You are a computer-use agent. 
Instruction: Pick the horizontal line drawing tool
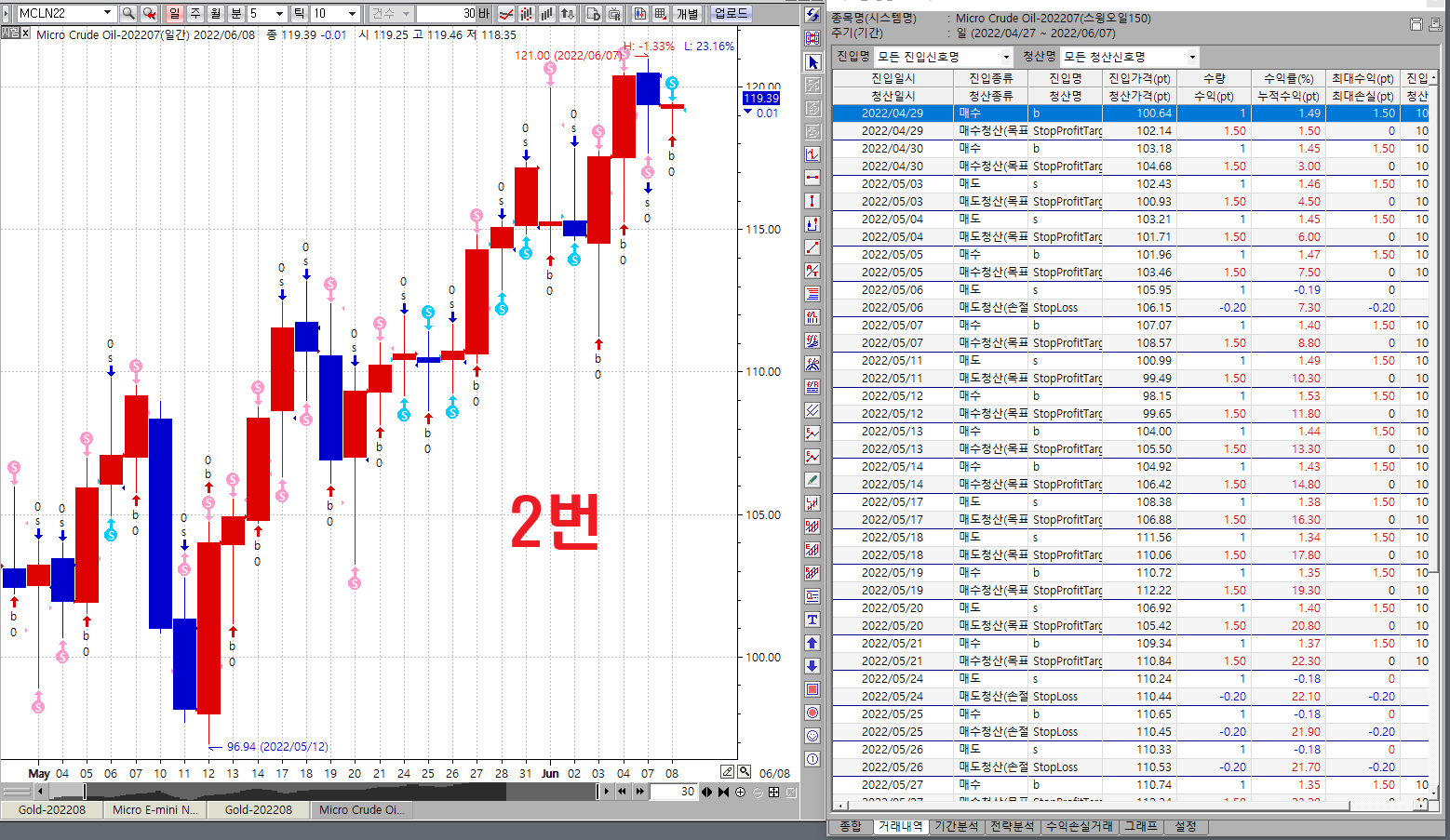tap(812, 178)
